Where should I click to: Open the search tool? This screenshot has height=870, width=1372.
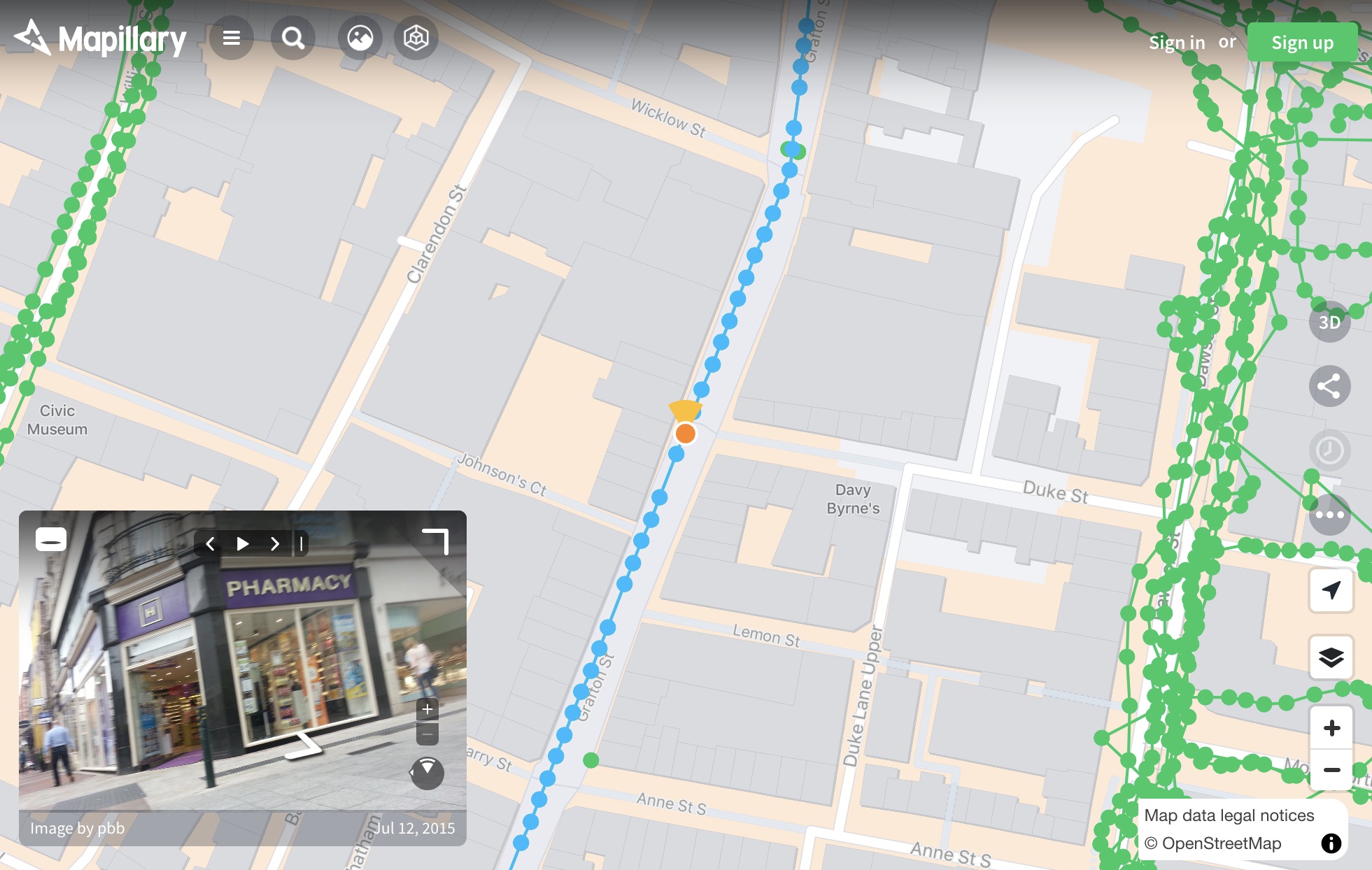(x=293, y=38)
